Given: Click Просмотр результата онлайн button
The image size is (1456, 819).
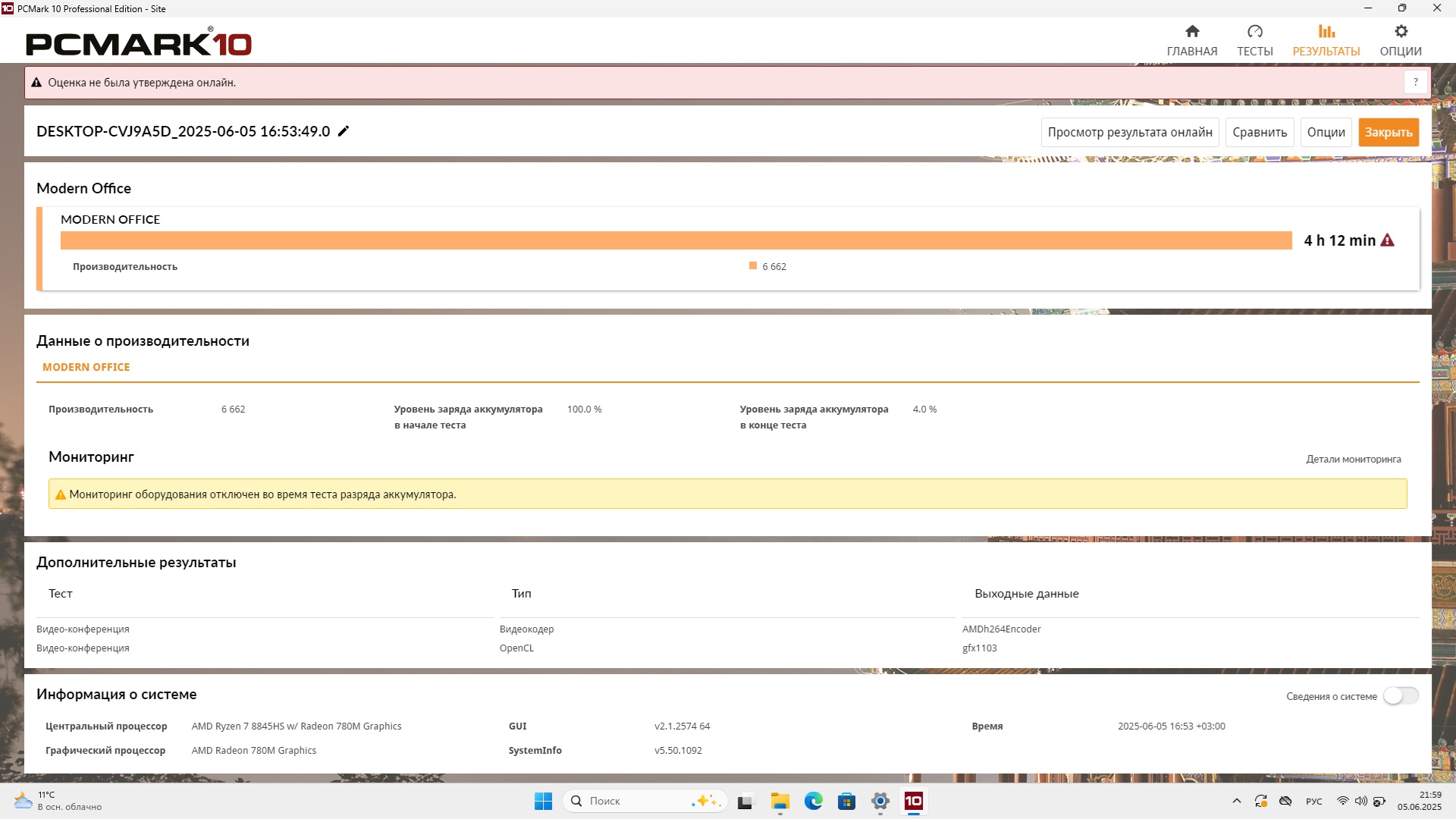Looking at the screenshot, I should coord(1129,132).
